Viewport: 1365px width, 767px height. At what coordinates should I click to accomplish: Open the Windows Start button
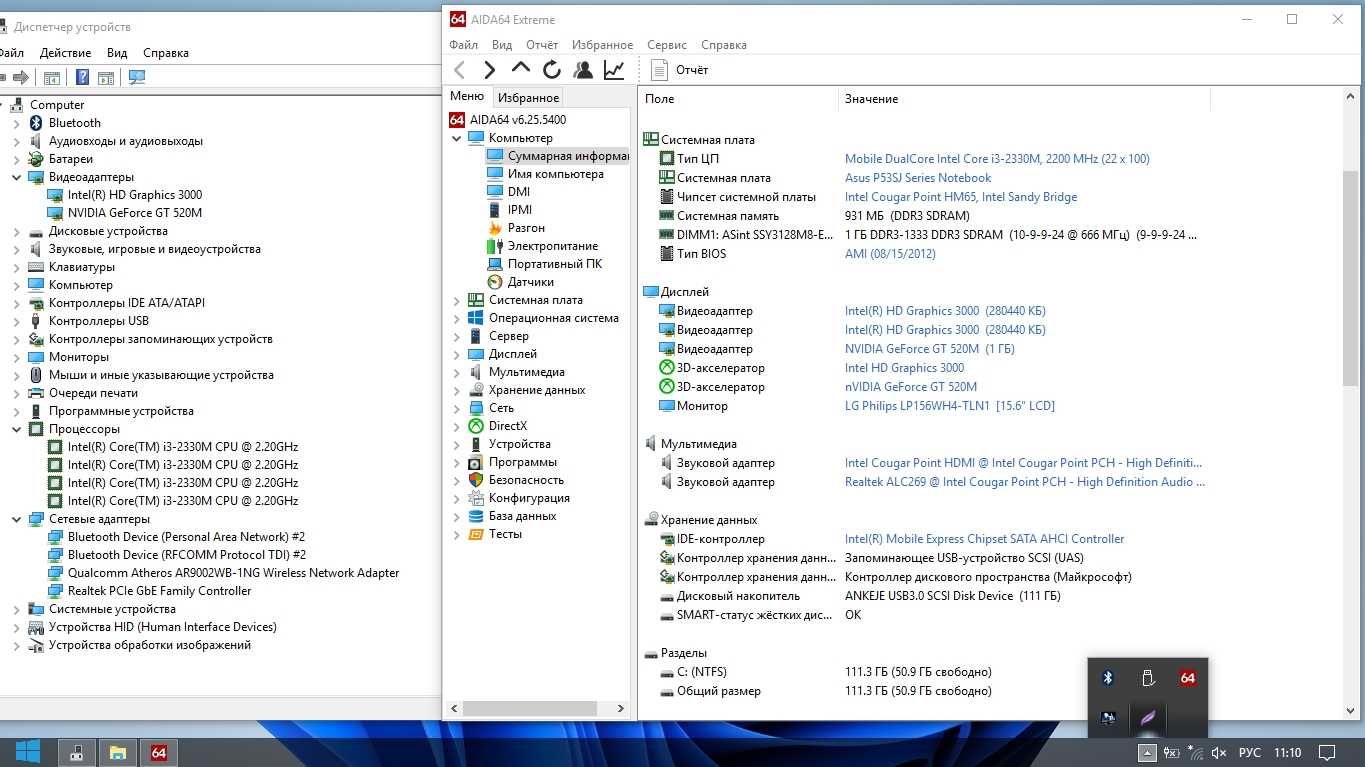(27, 752)
